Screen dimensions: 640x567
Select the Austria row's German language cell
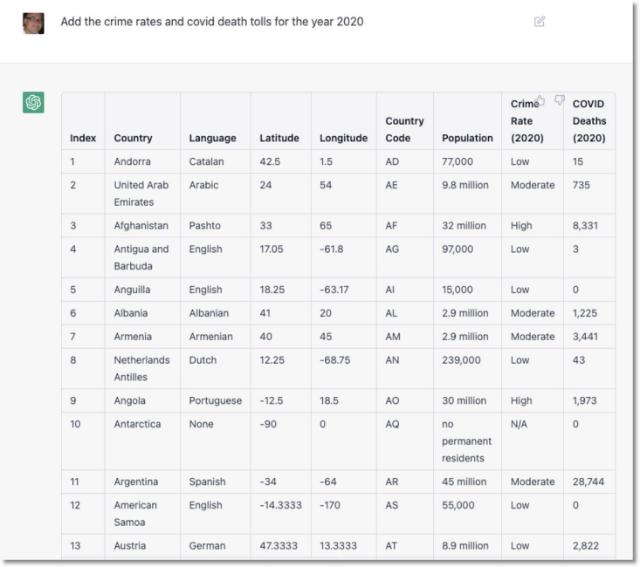coord(207,546)
